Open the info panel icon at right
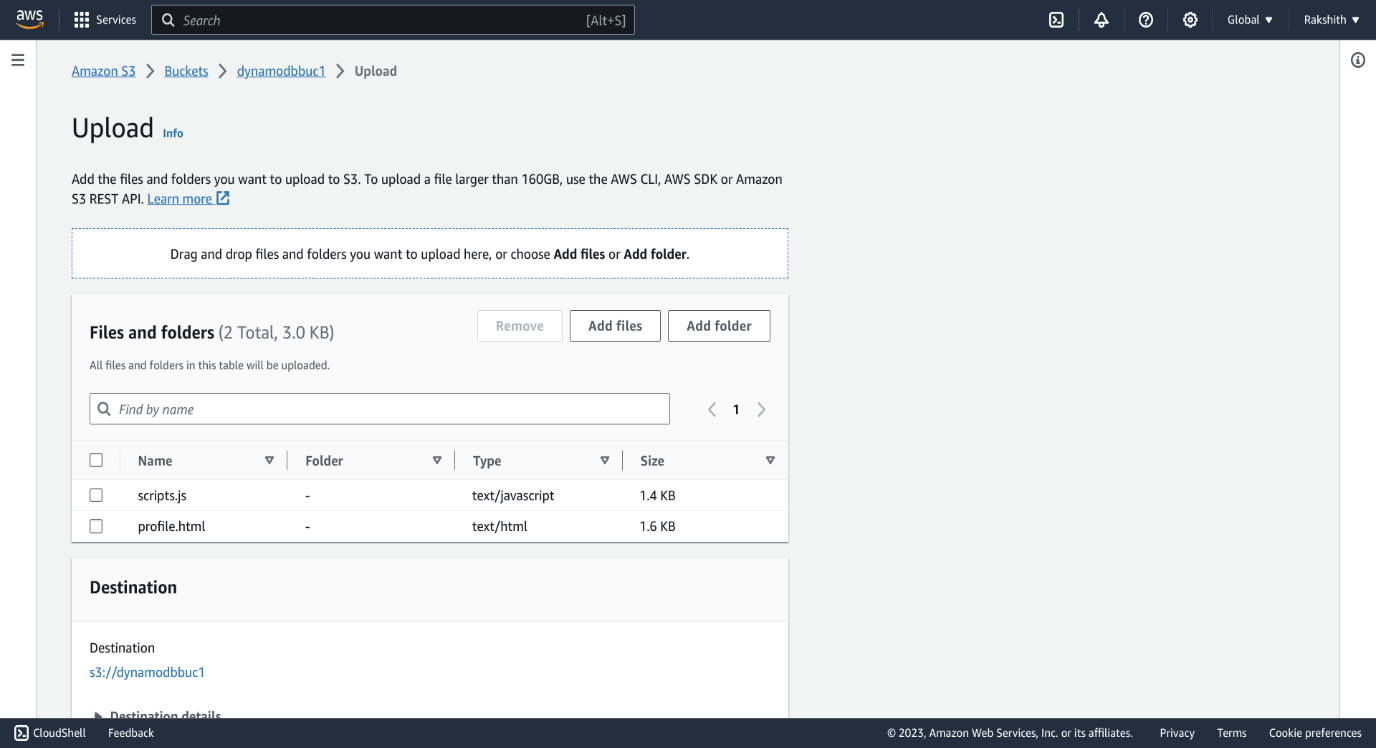This screenshot has height=748, width=1376. [x=1358, y=60]
